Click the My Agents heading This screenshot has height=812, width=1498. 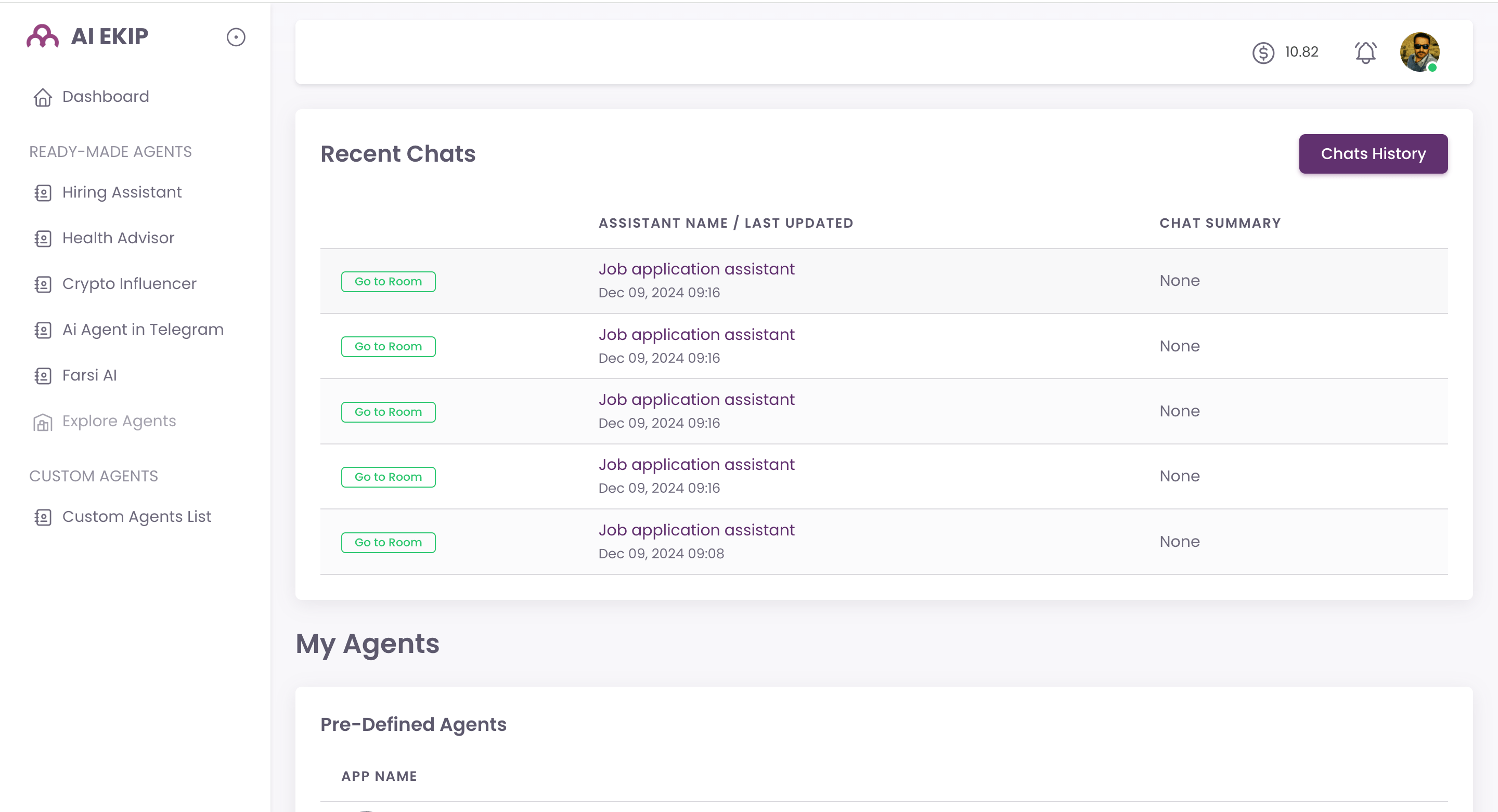click(368, 645)
